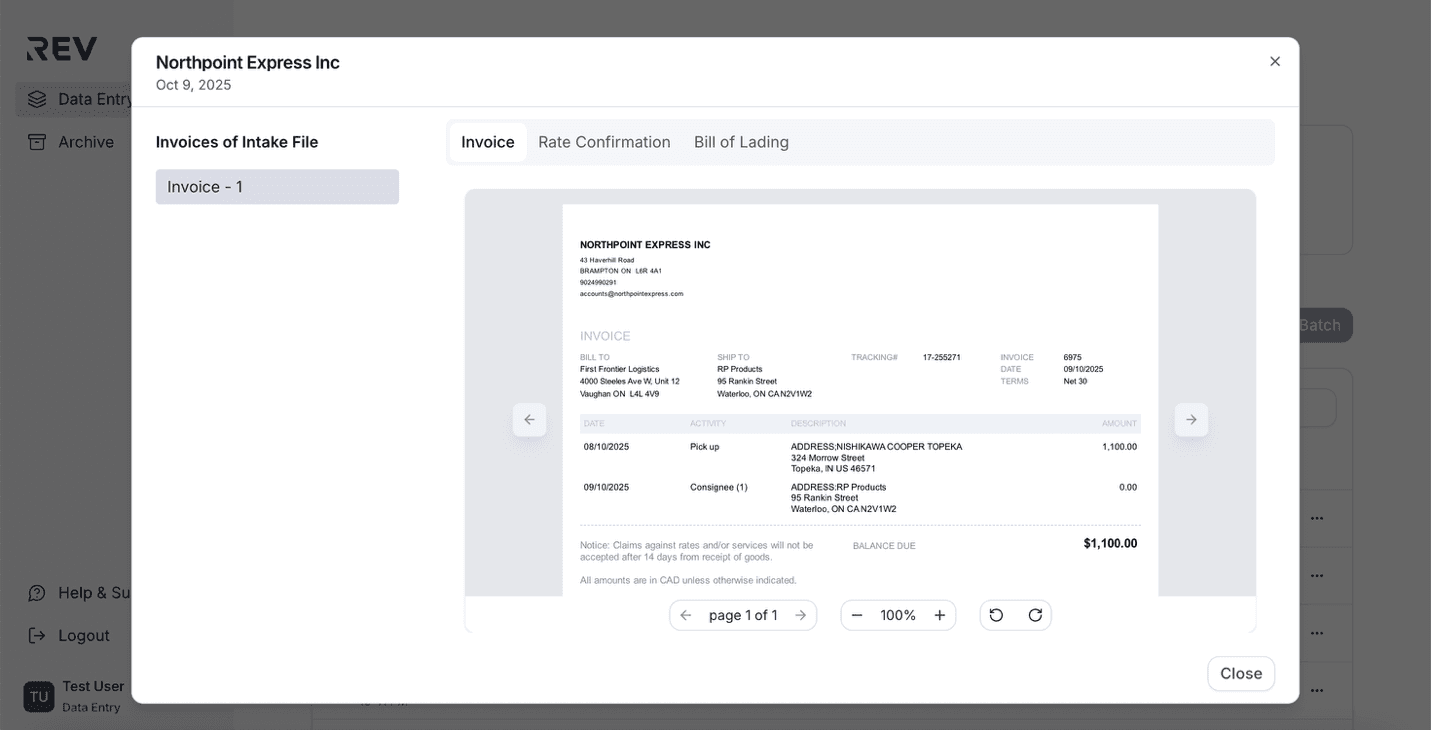This screenshot has width=1431, height=730.
Task: Select the Invoice - 1 entry
Action: coord(276,186)
